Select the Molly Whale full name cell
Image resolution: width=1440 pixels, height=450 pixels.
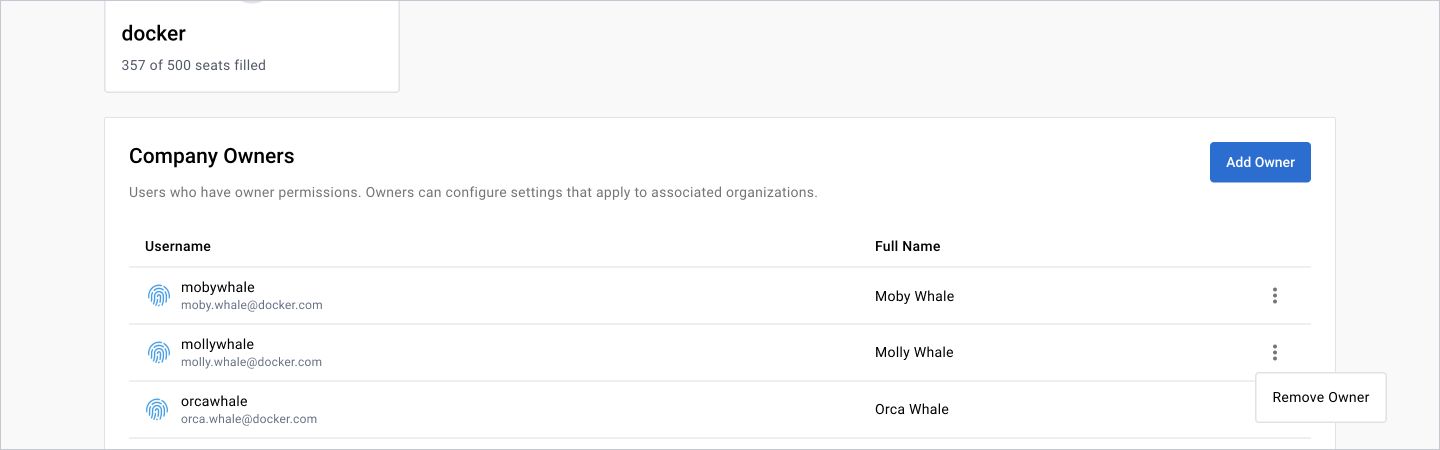(914, 352)
